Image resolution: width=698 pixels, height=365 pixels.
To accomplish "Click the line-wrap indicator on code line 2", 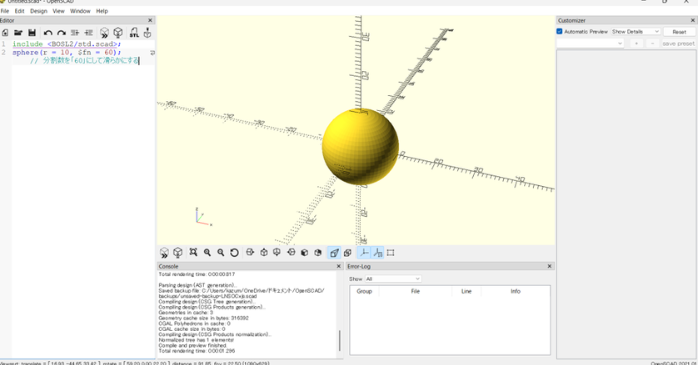I will point(152,53).
